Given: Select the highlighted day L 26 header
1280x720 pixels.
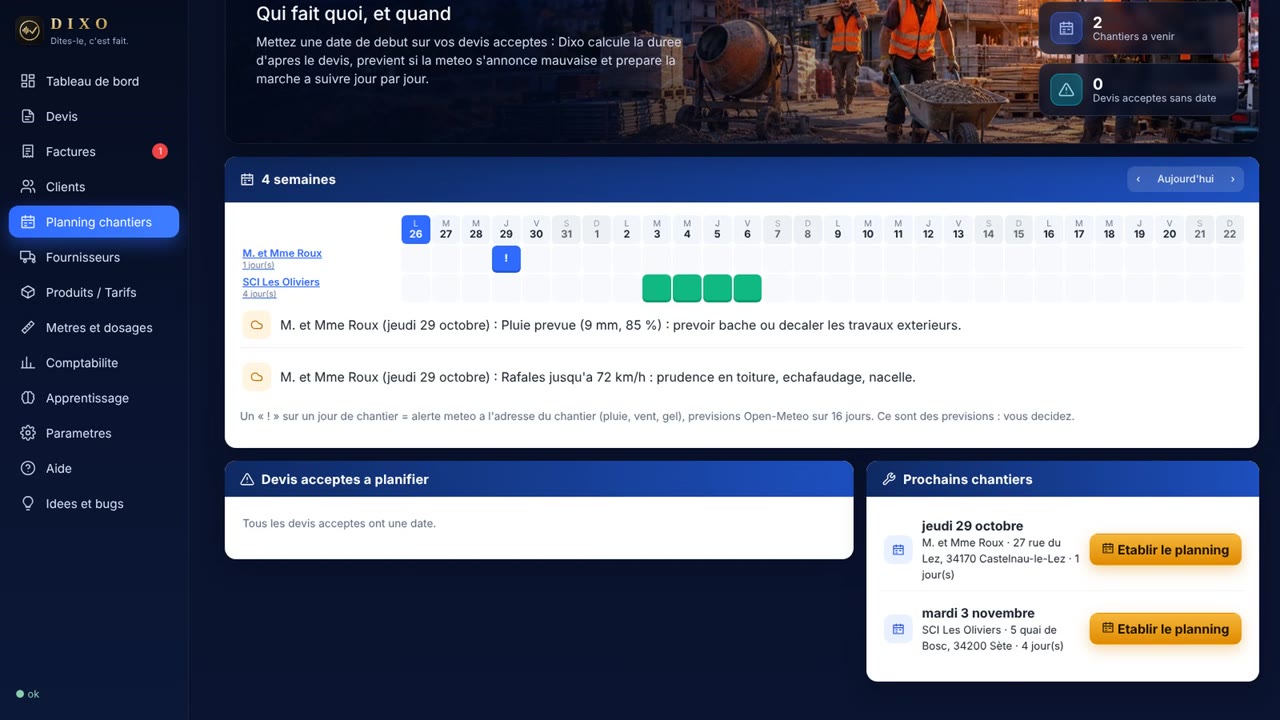Looking at the screenshot, I should coord(416,229).
